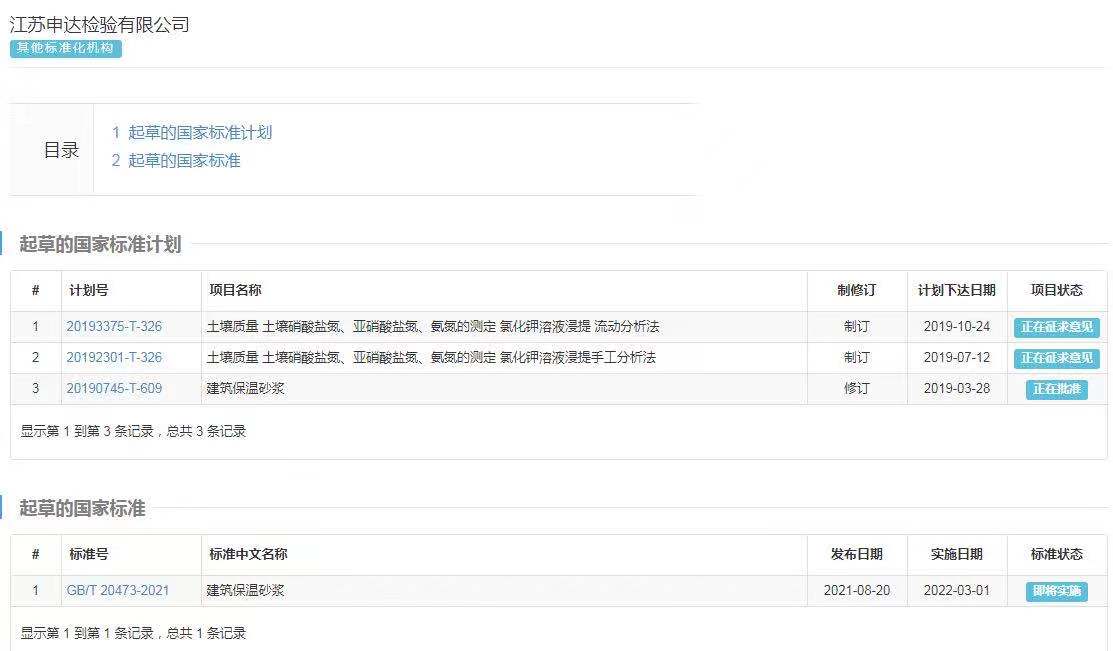Open standard GB/T 20473-2021
1113x651 pixels.
pyautogui.click(x=118, y=591)
